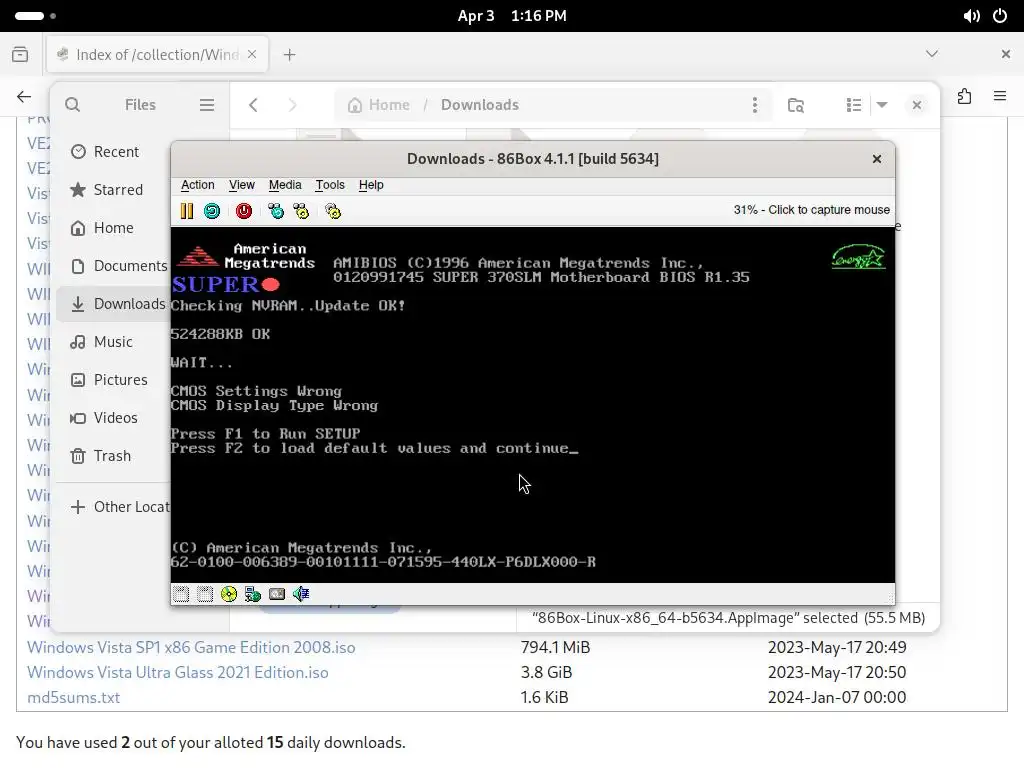The image size is (1024, 768).
Task: Open the Windows Vista Ultra Glass 2021 Edition.iso link
Action: [178, 672]
